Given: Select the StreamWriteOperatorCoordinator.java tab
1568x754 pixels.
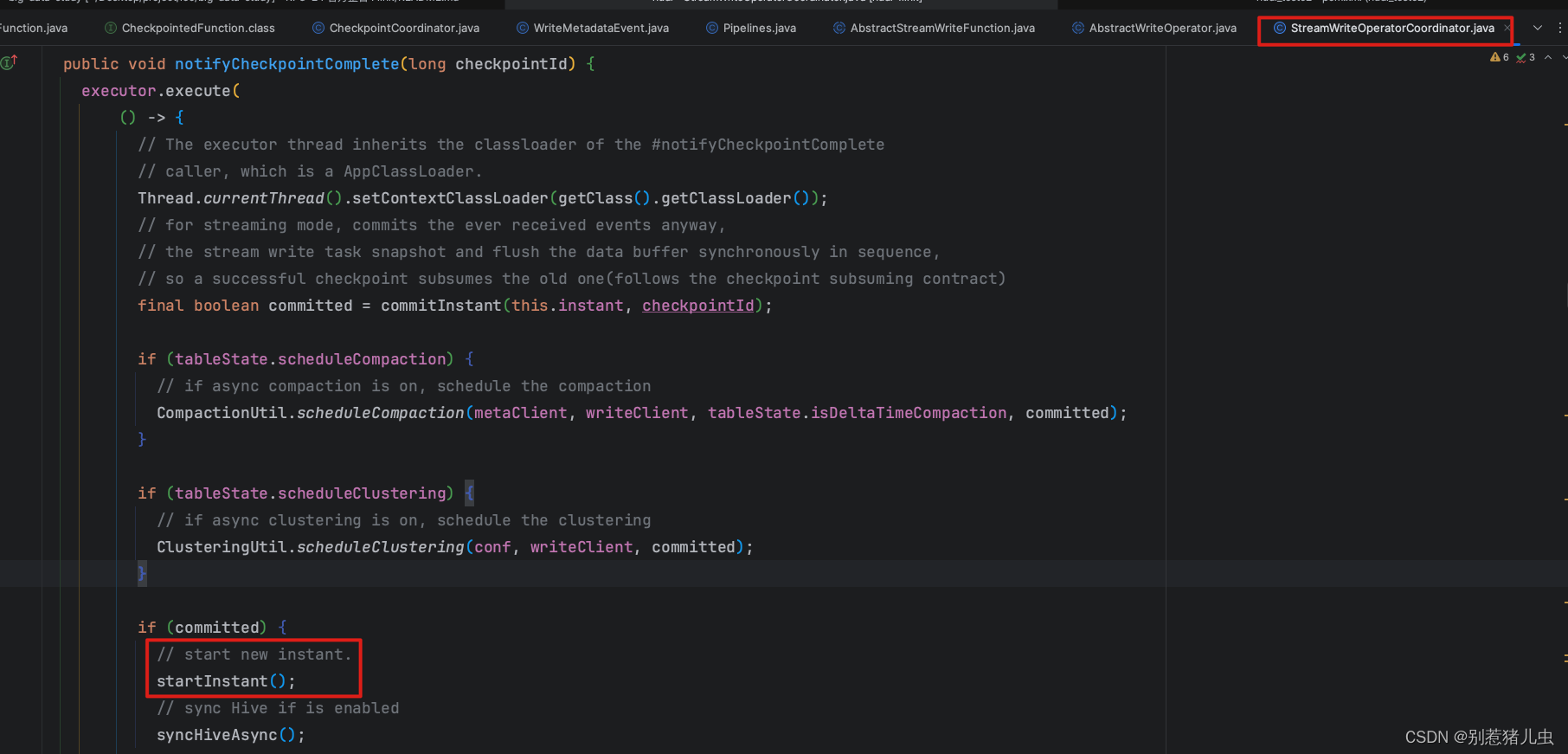Looking at the screenshot, I should point(1391,28).
